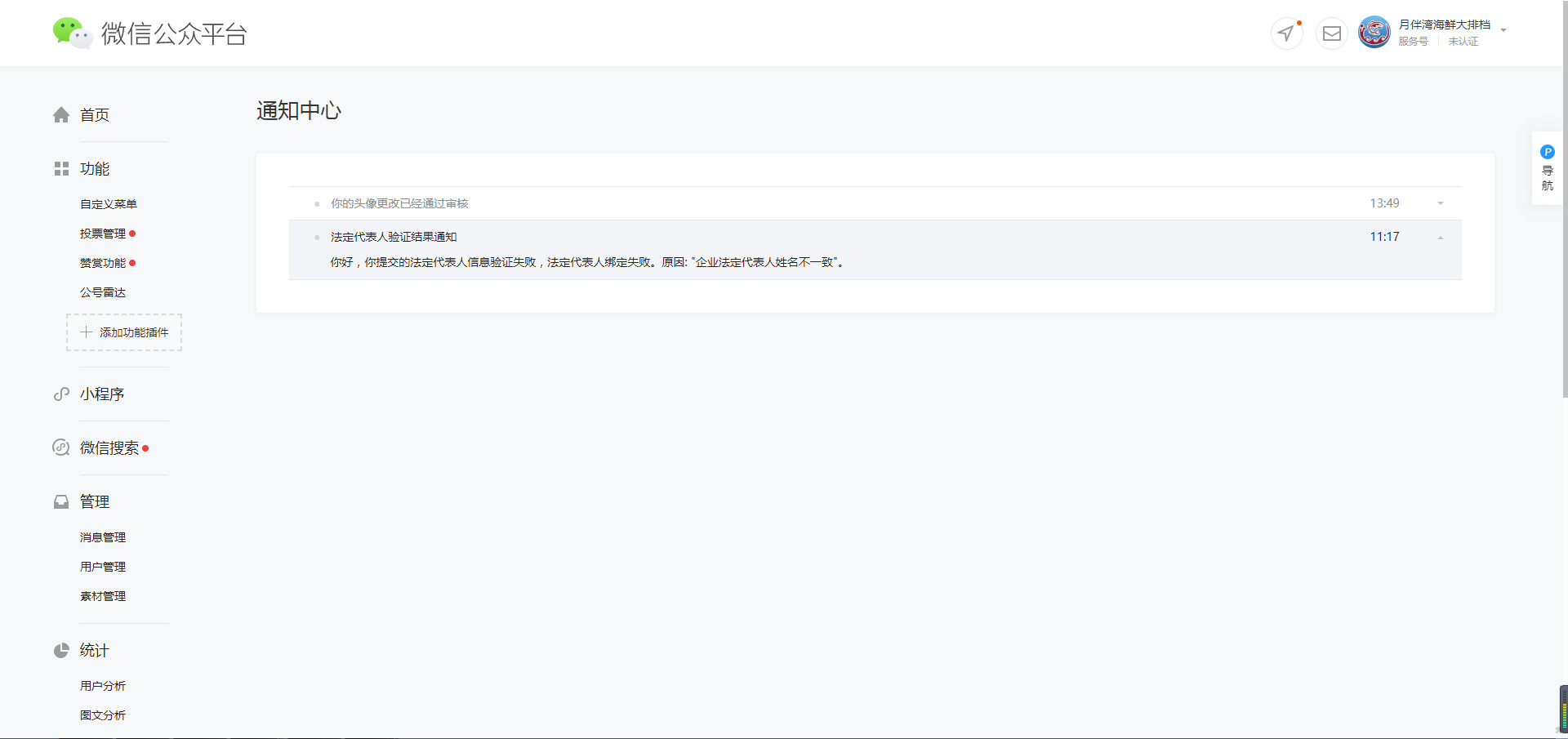Open the 导航 side panel label
Image resolution: width=1568 pixels, height=739 pixels.
point(1548,178)
